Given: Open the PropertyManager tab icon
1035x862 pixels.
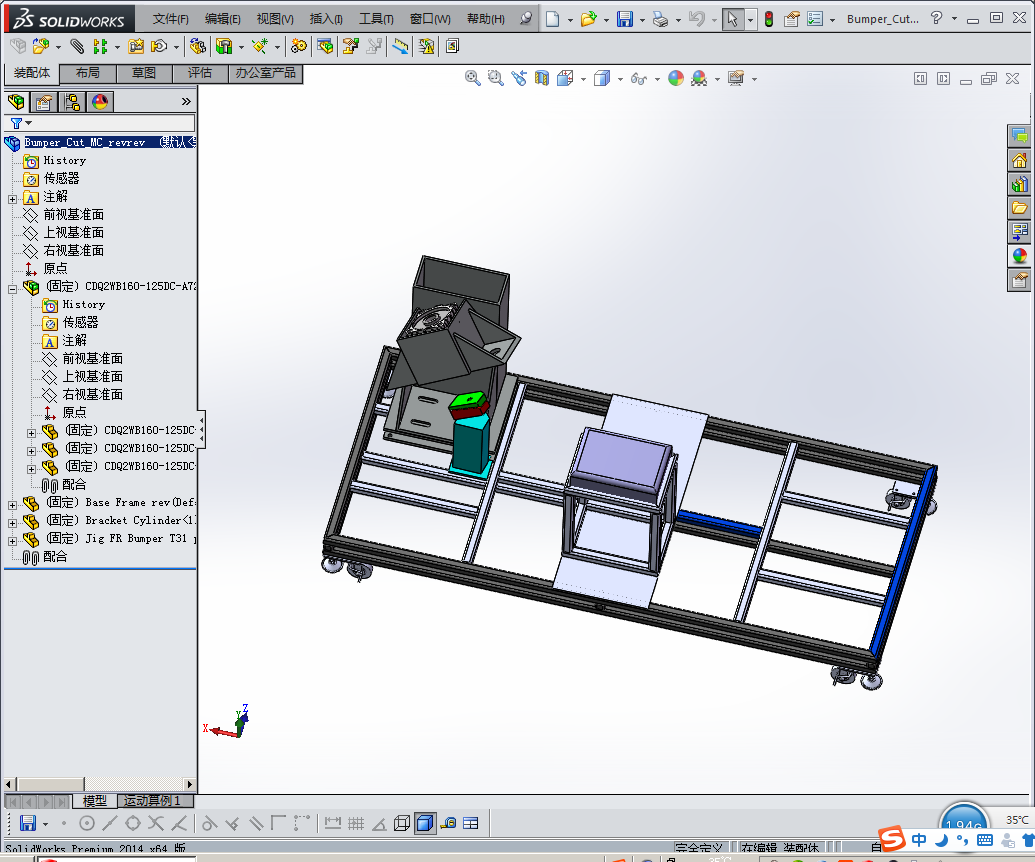Looking at the screenshot, I should (44, 102).
